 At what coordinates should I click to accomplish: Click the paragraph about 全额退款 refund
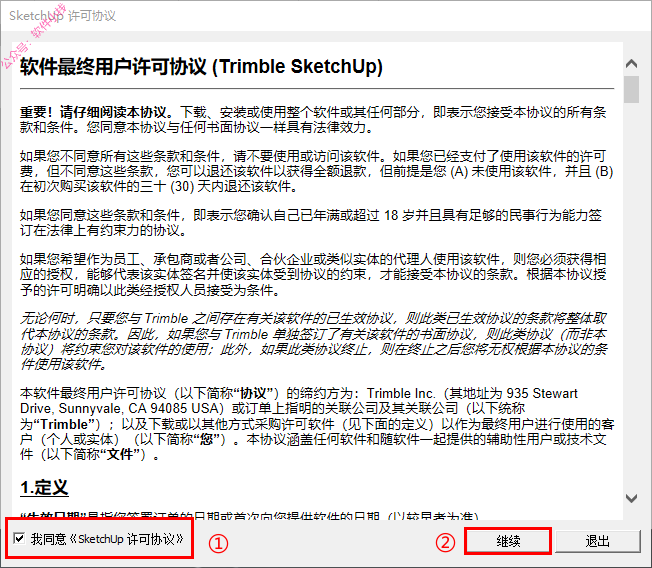tap(316, 171)
